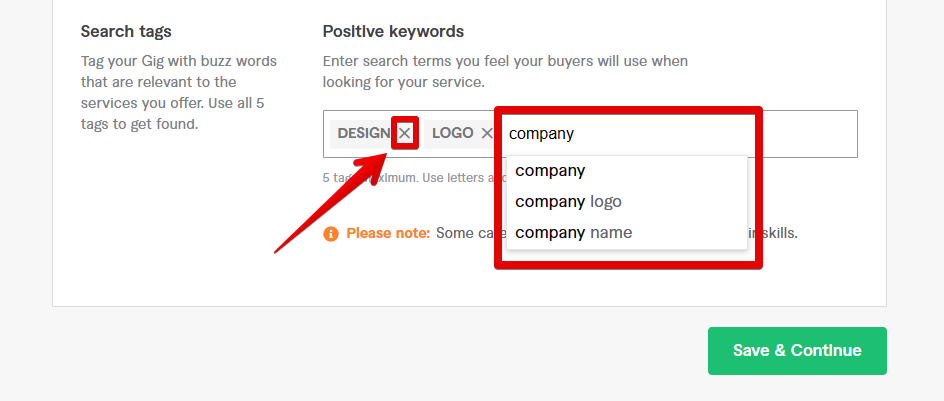
Task: Pick the "company logo" suggestion
Action: point(568,201)
